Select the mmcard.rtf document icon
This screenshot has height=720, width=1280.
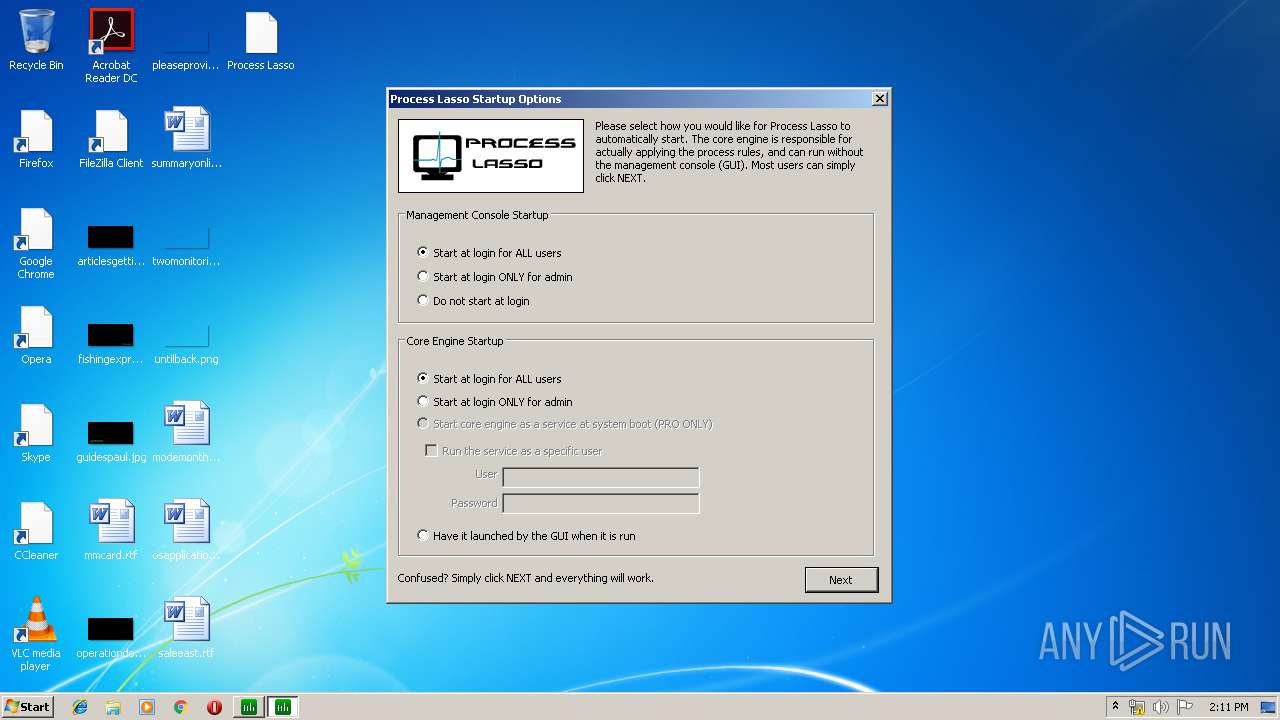point(111,531)
